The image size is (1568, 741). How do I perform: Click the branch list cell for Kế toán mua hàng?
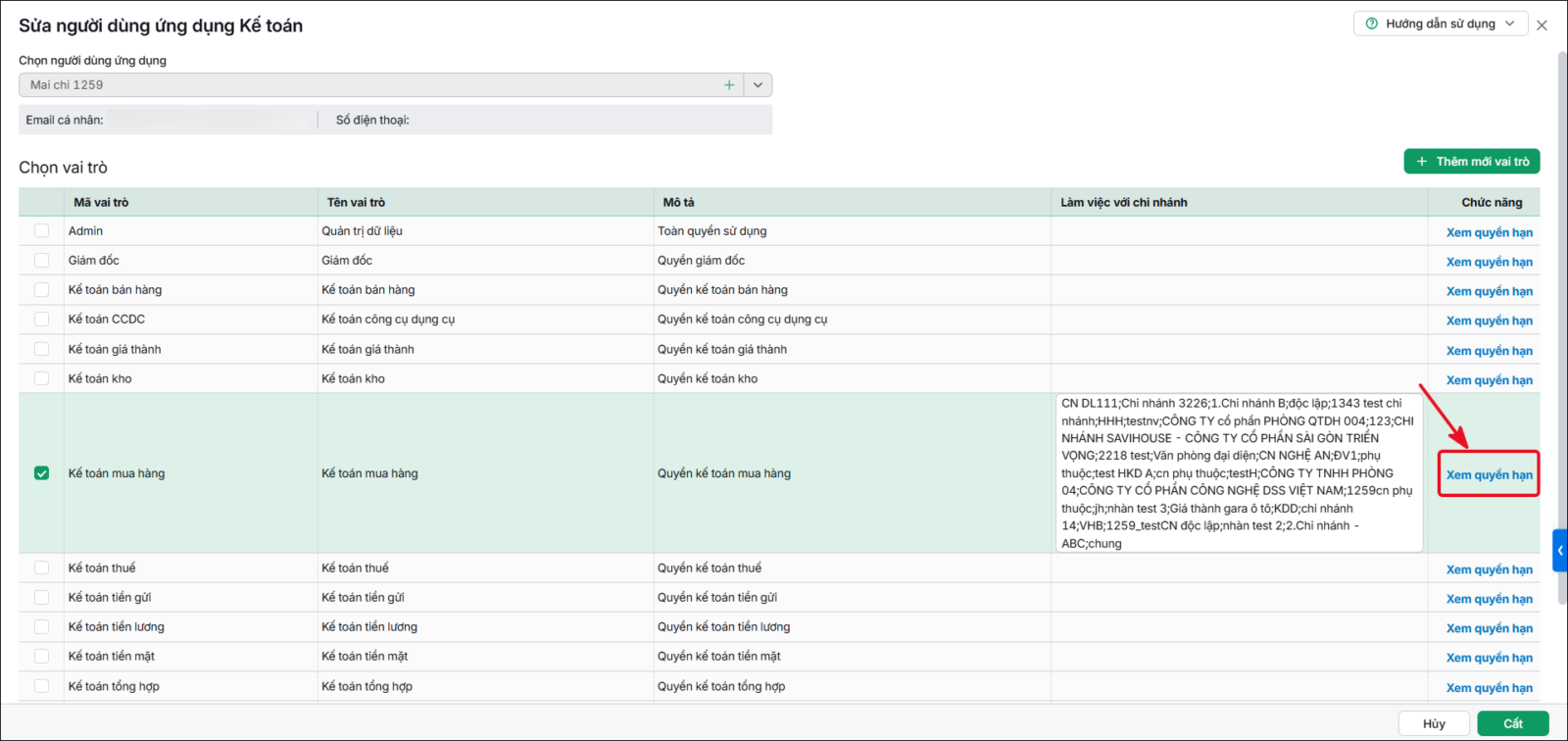click(x=1240, y=473)
